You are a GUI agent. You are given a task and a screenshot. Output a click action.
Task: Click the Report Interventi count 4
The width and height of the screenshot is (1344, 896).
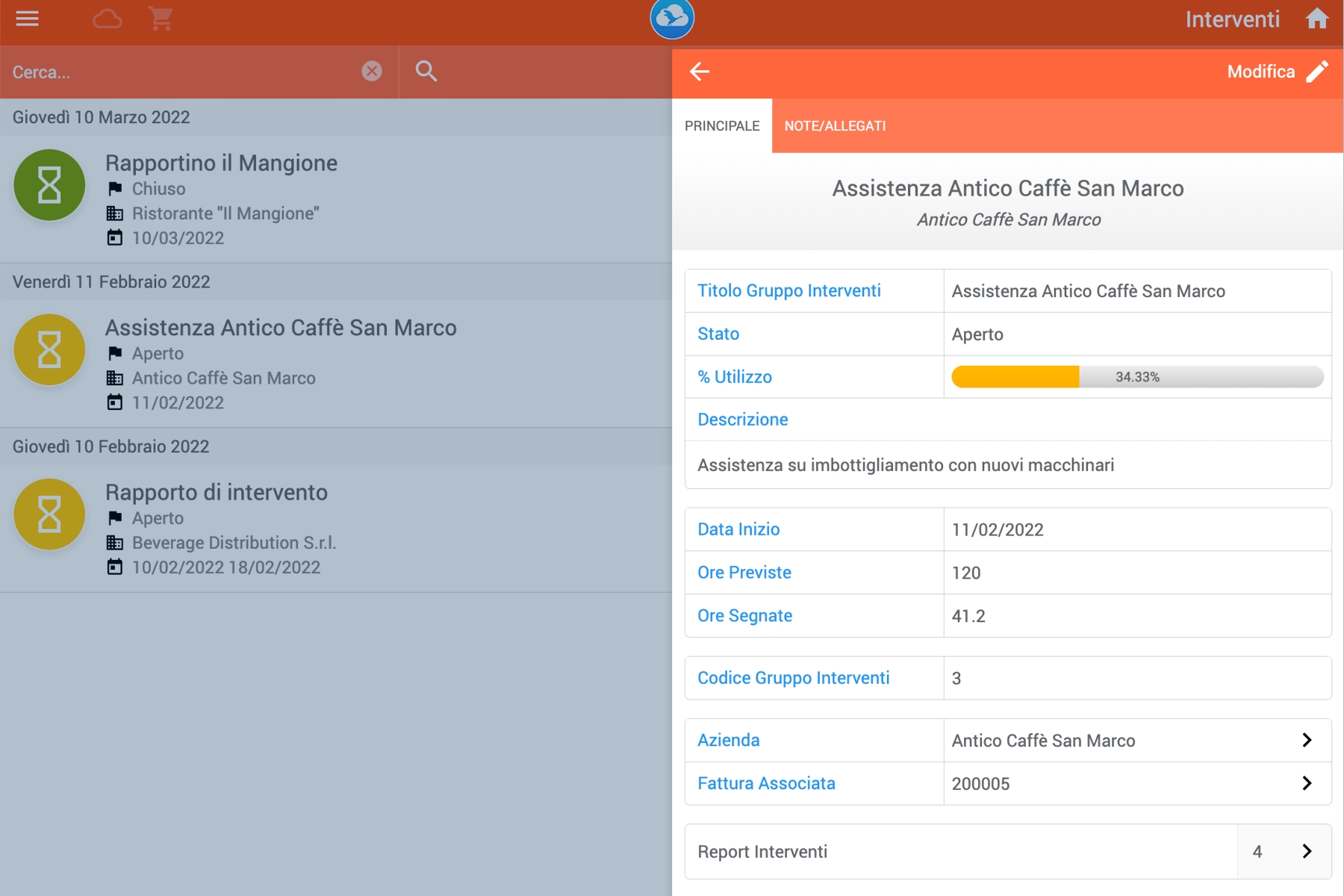(1257, 851)
